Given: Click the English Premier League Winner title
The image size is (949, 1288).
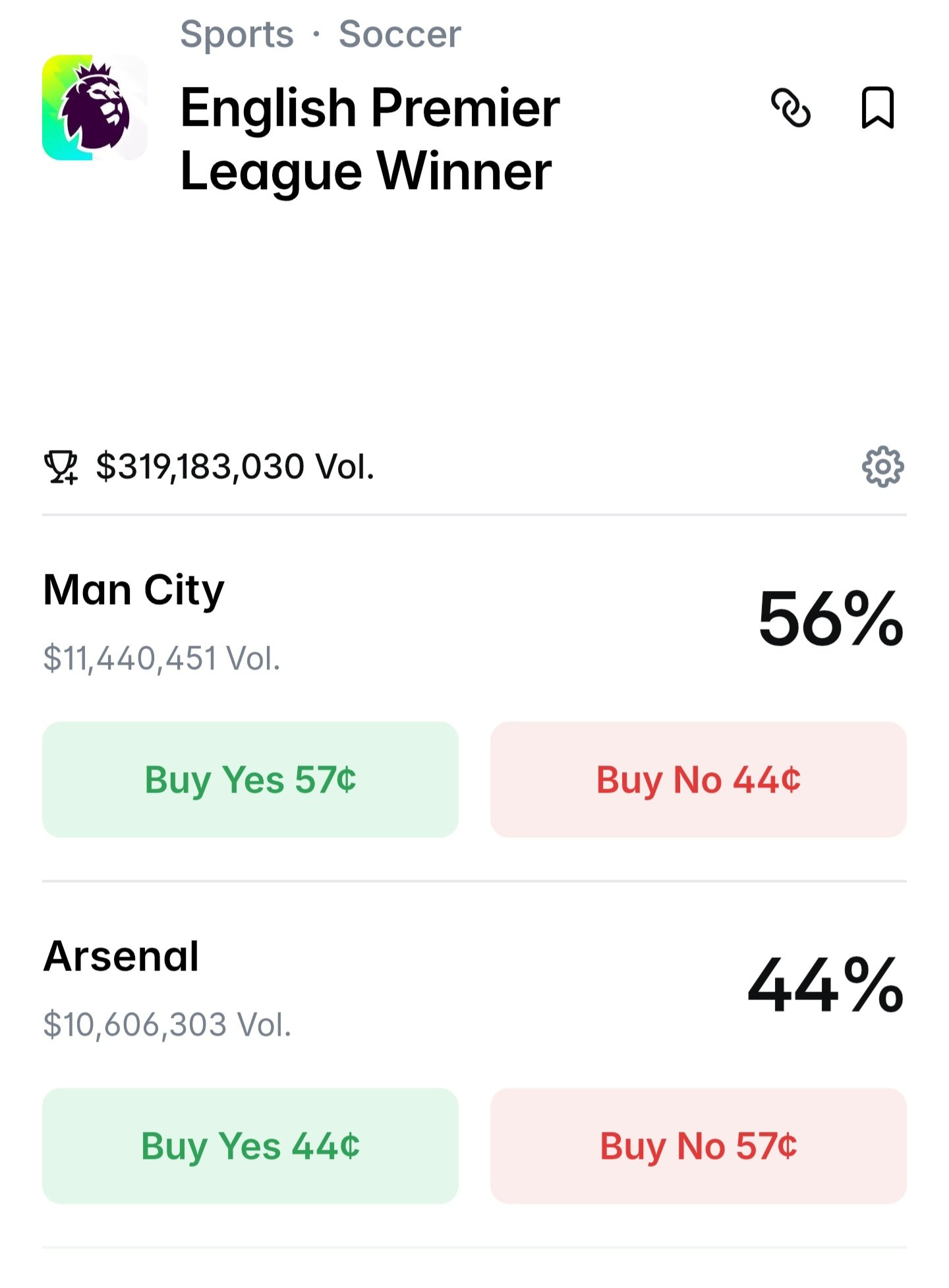Looking at the screenshot, I should tap(369, 138).
